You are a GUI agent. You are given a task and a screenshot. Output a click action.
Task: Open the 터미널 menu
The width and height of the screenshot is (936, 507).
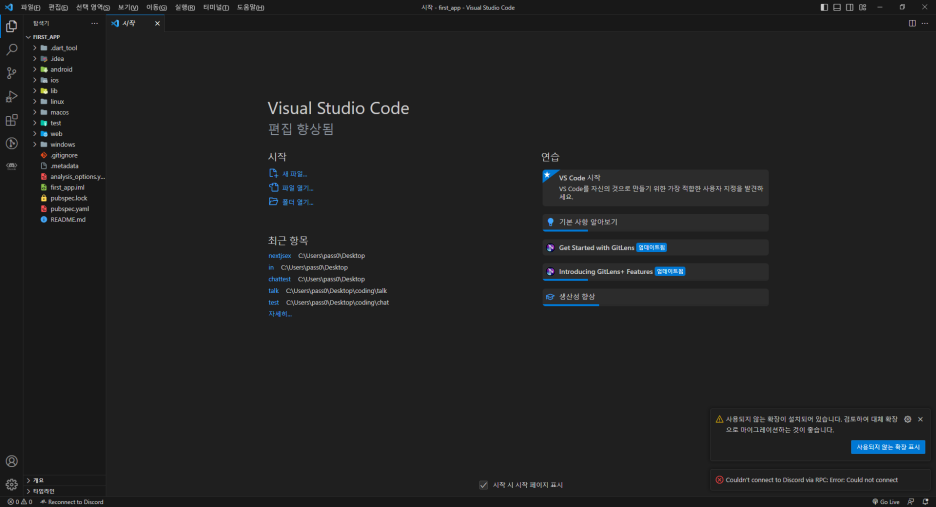[x=215, y=7]
